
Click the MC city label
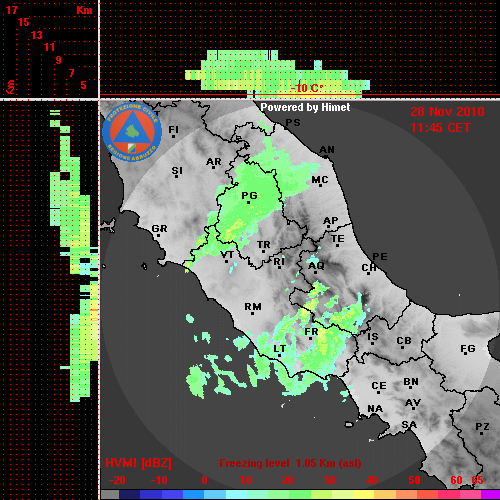pyautogui.click(x=320, y=180)
